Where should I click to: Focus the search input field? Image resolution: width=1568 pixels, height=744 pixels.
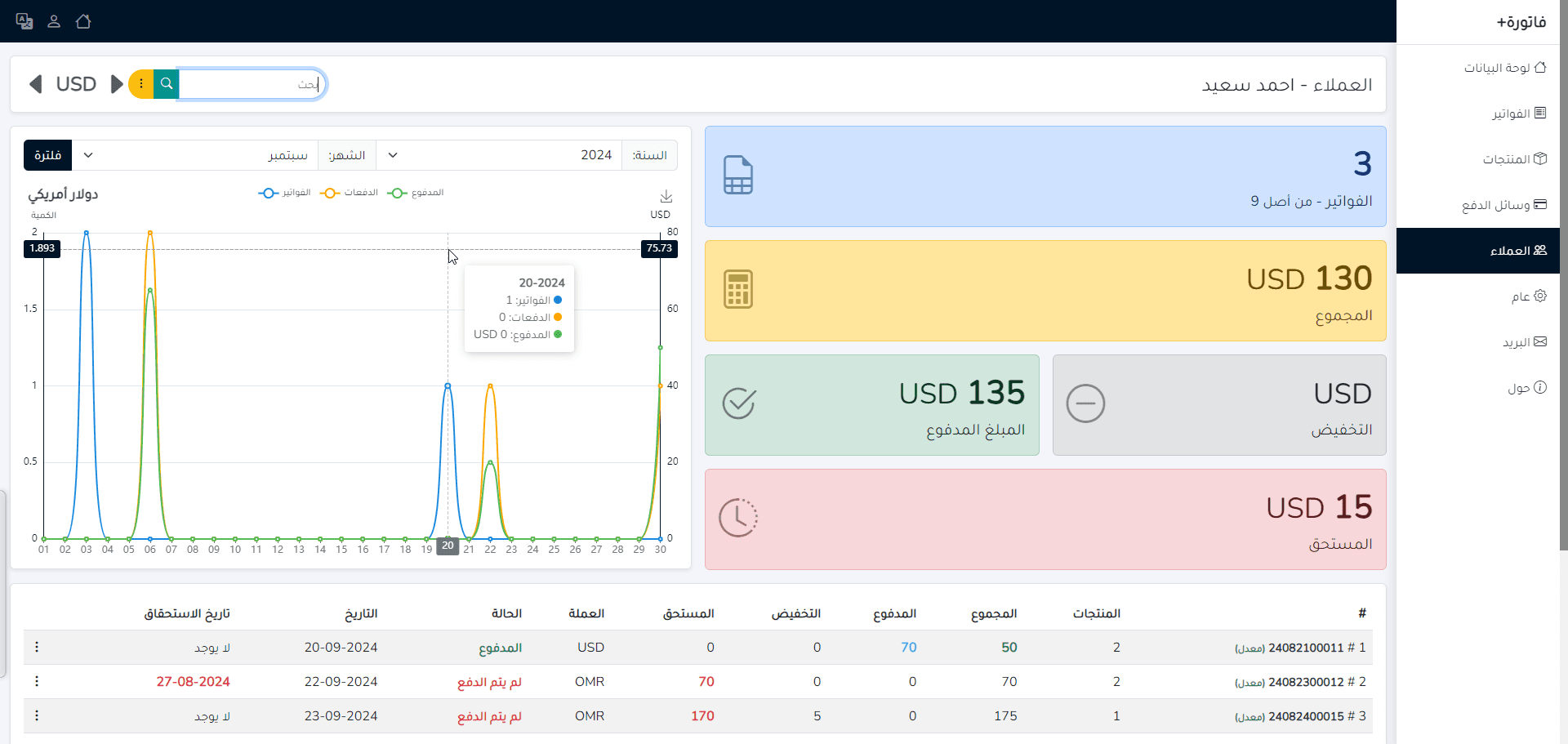[249, 84]
